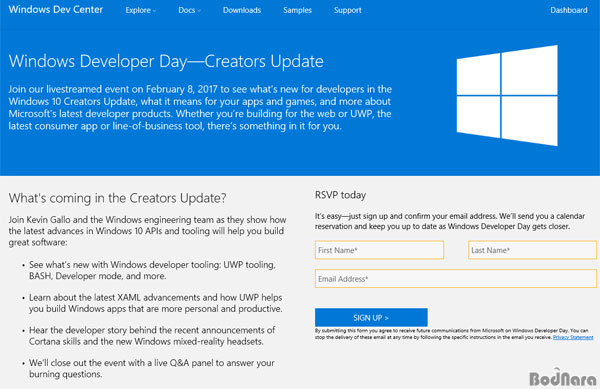Click the "What's coming in the Creators Update?" heading
600x389 pixels.
click(x=117, y=198)
